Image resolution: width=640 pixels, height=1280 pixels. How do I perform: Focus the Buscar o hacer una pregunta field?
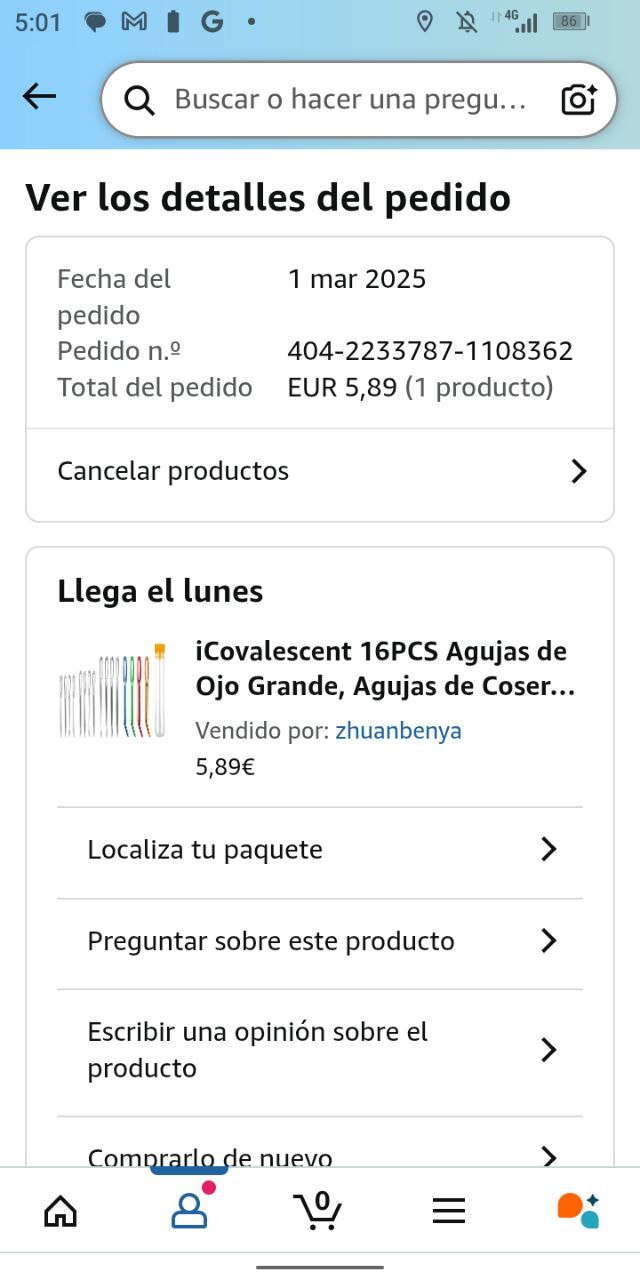350,99
